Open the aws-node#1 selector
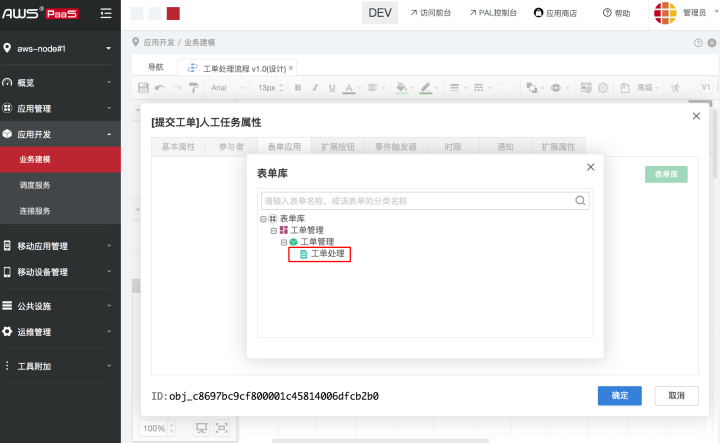 (x=58, y=49)
